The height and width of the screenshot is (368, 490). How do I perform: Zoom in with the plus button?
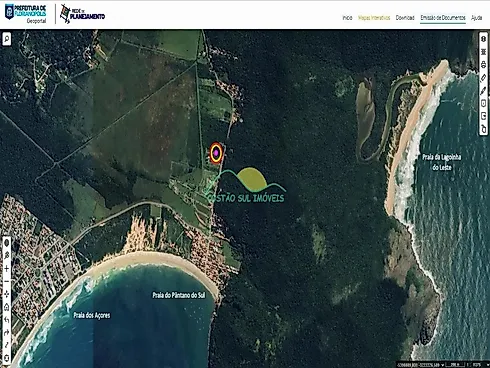(x=6, y=269)
